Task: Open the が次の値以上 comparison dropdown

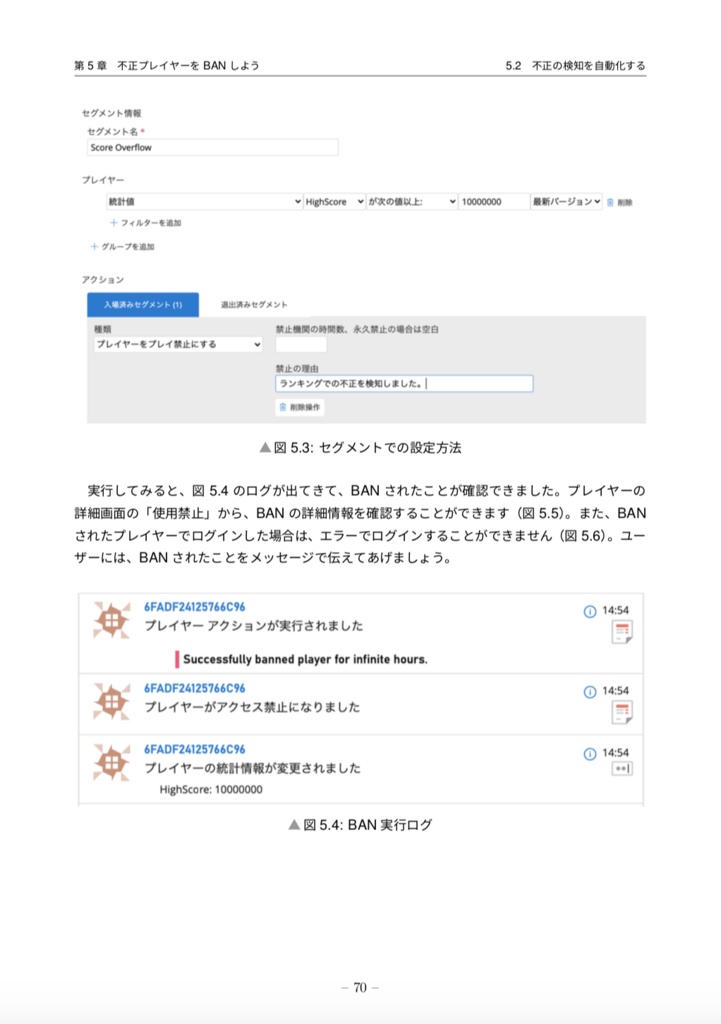Action: click(411, 202)
